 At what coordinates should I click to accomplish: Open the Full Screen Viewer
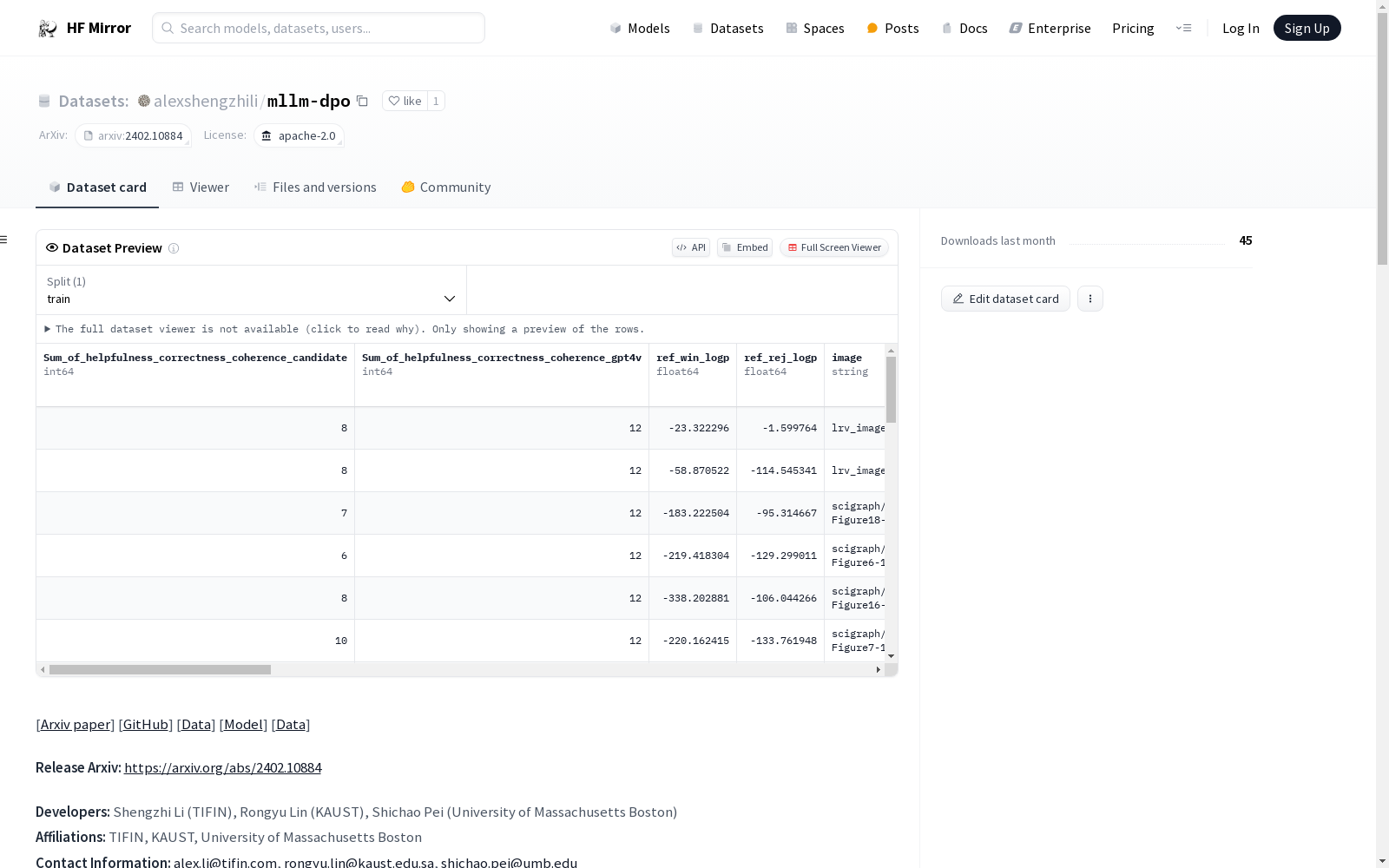[x=833, y=248]
